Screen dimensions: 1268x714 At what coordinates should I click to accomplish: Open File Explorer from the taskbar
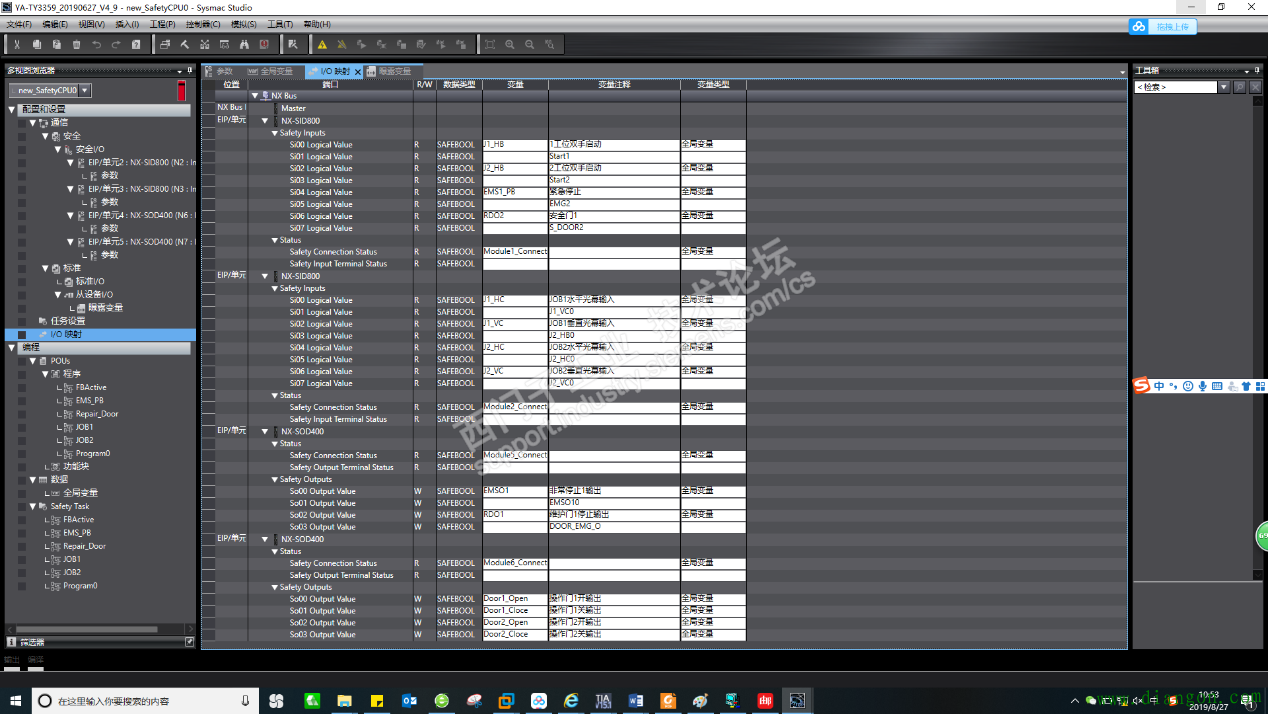344,700
